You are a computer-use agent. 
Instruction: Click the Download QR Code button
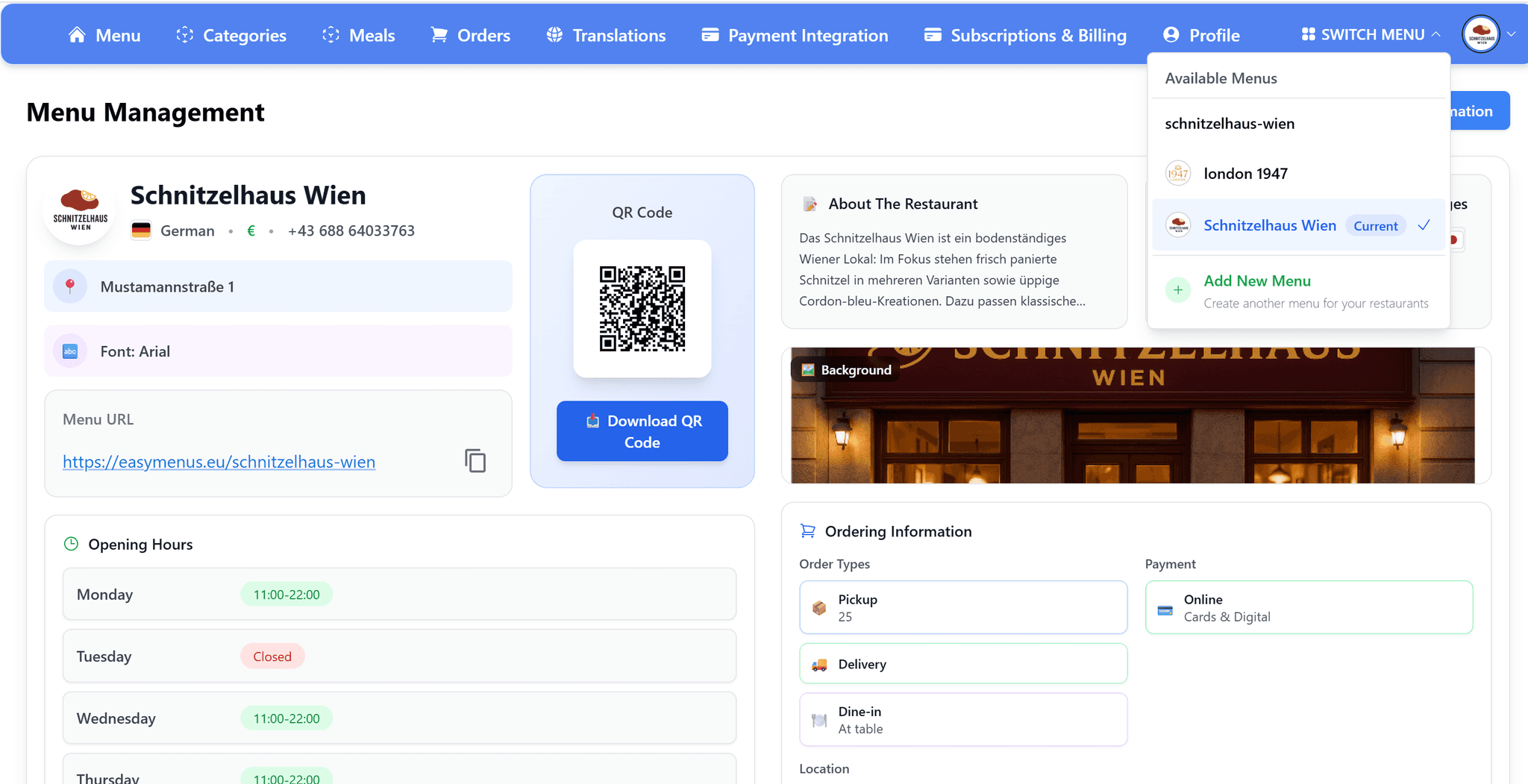[x=642, y=431]
